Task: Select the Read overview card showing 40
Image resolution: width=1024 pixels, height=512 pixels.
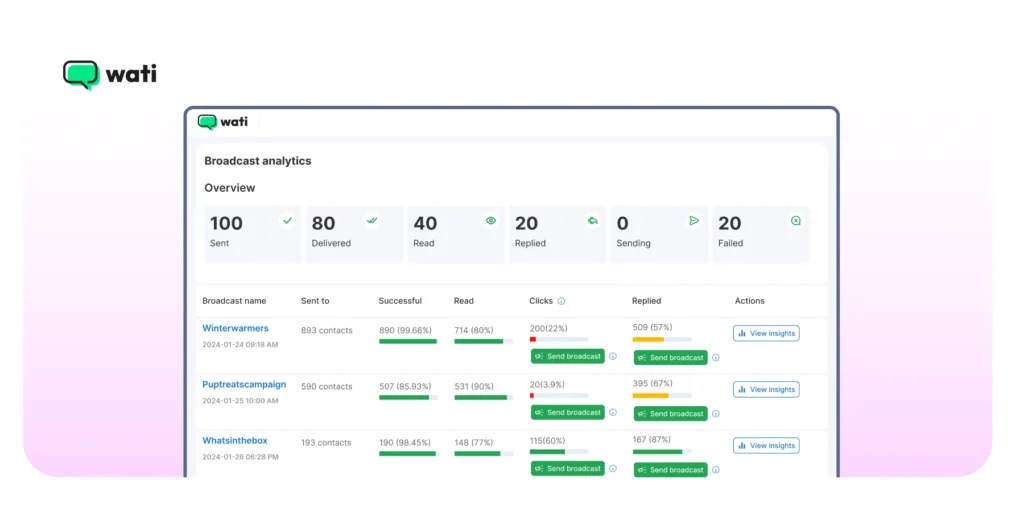Action: pos(456,234)
